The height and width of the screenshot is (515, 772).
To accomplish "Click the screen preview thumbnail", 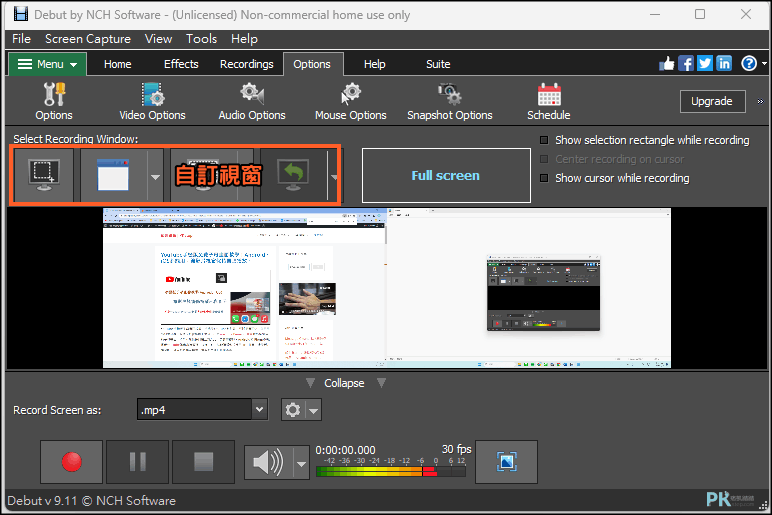I will click(386, 288).
